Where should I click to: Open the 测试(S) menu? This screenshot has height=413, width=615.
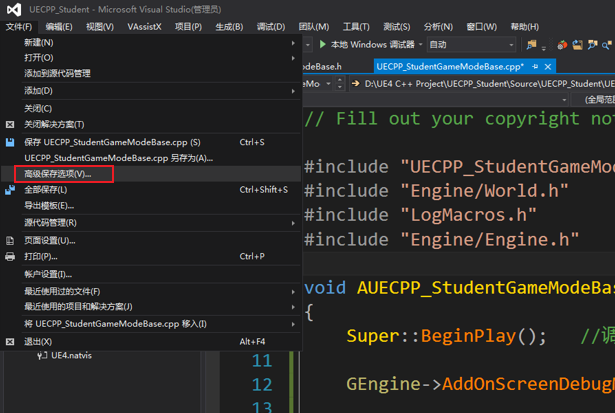click(x=397, y=27)
